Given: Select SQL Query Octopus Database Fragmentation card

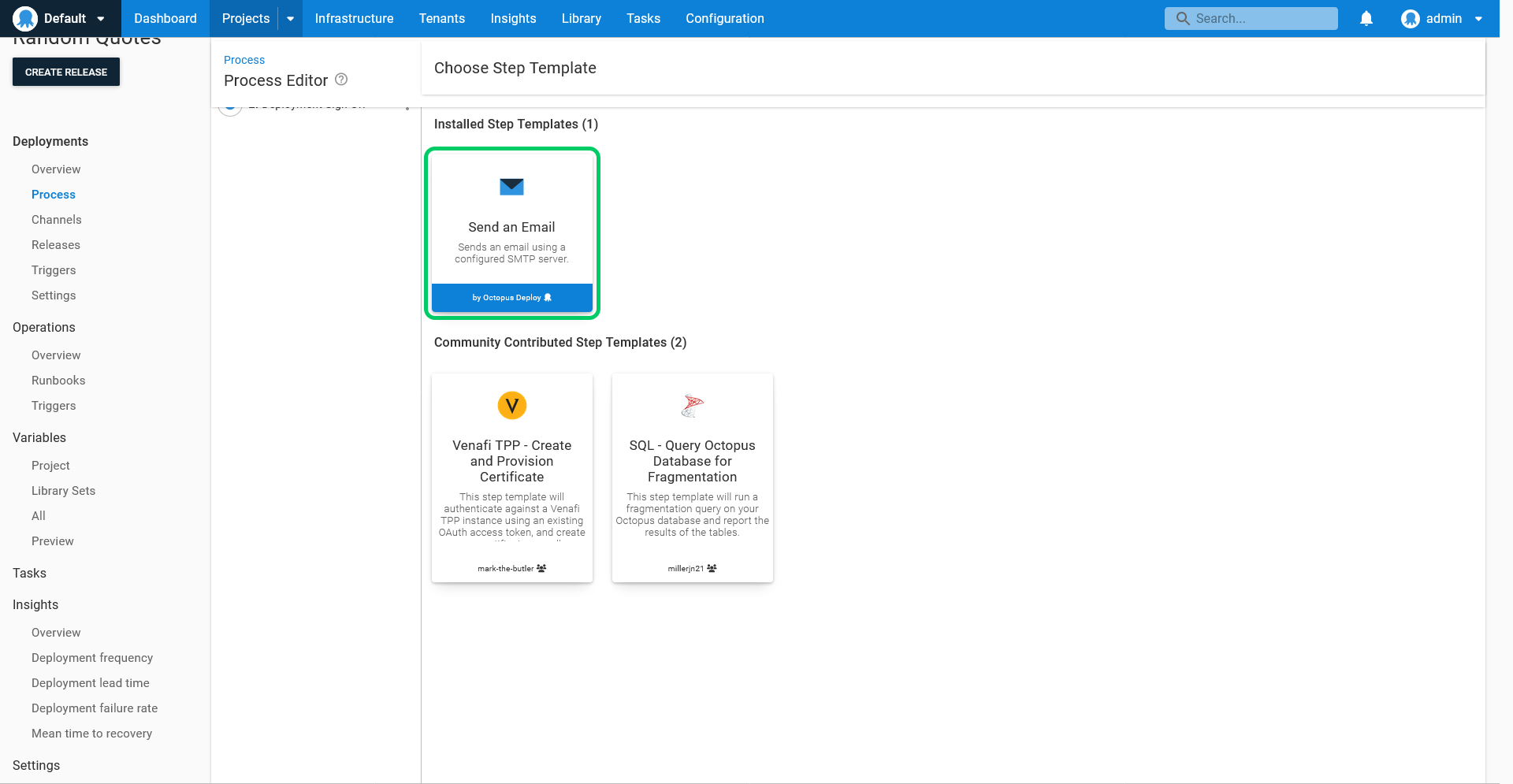Looking at the screenshot, I should pos(693,477).
